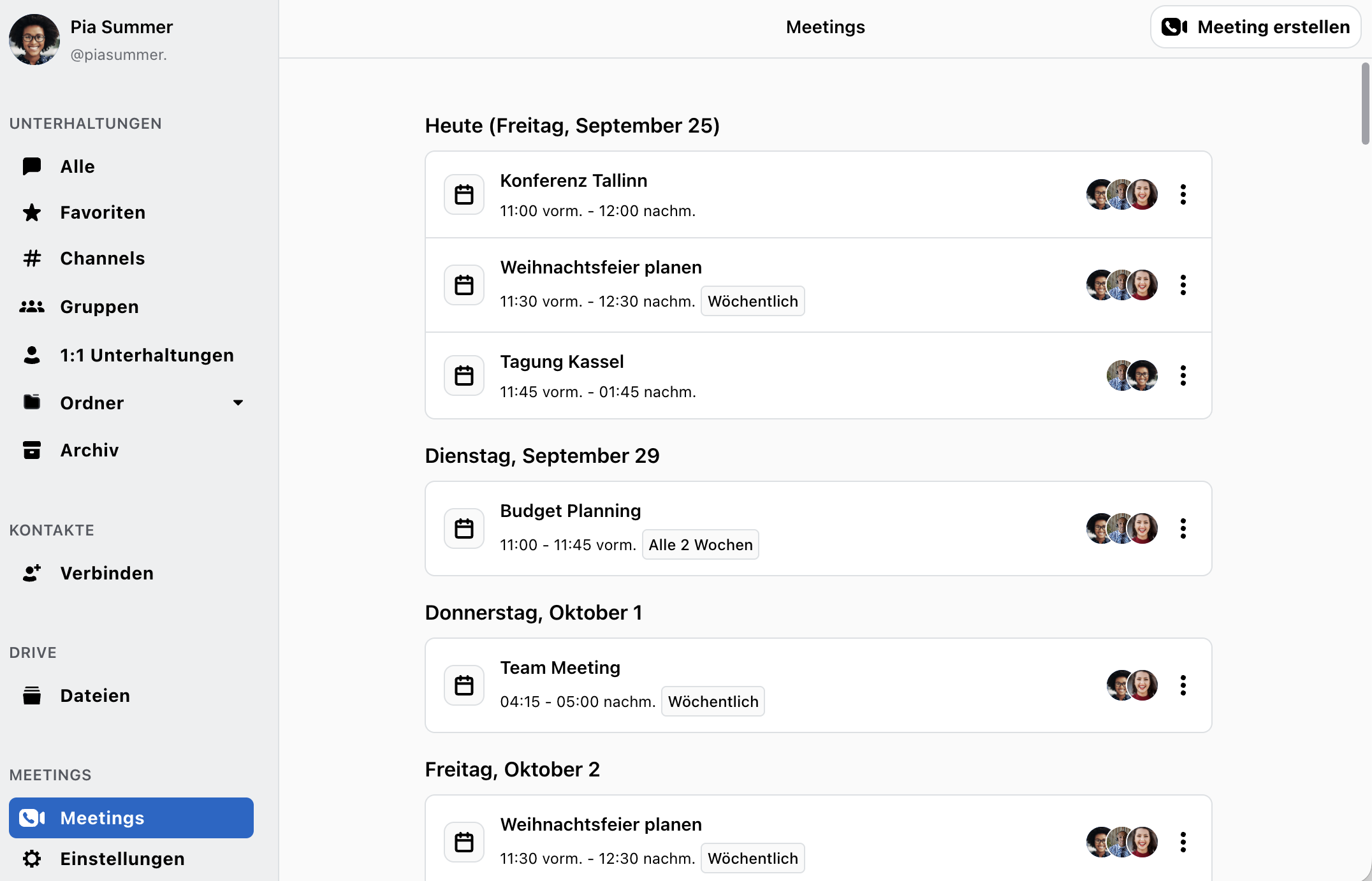Click Donnerstag, Oktober 1 heading
Image resolution: width=1372 pixels, height=881 pixels.
tap(534, 613)
